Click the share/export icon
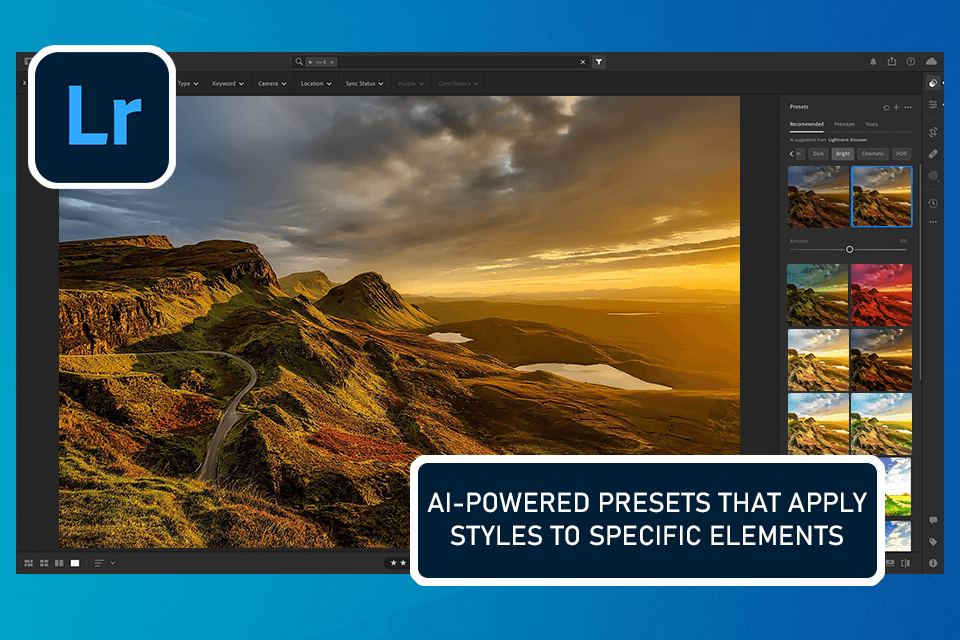The height and width of the screenshot is (640, 960). click(892, 61)
